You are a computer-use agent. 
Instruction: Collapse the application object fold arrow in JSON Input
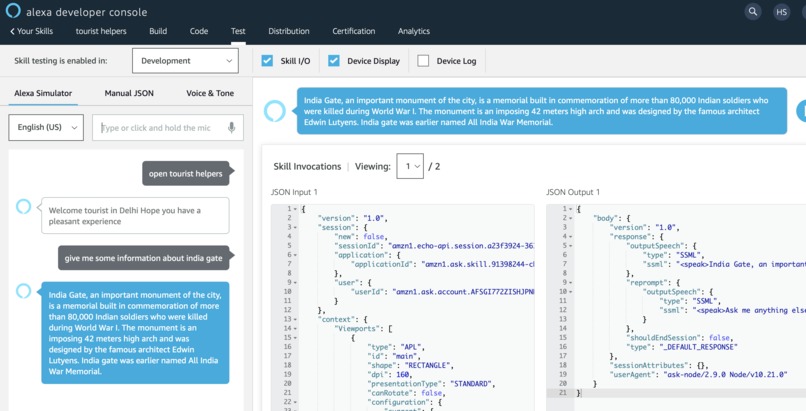pyautogui.click(x=296, y=255)
